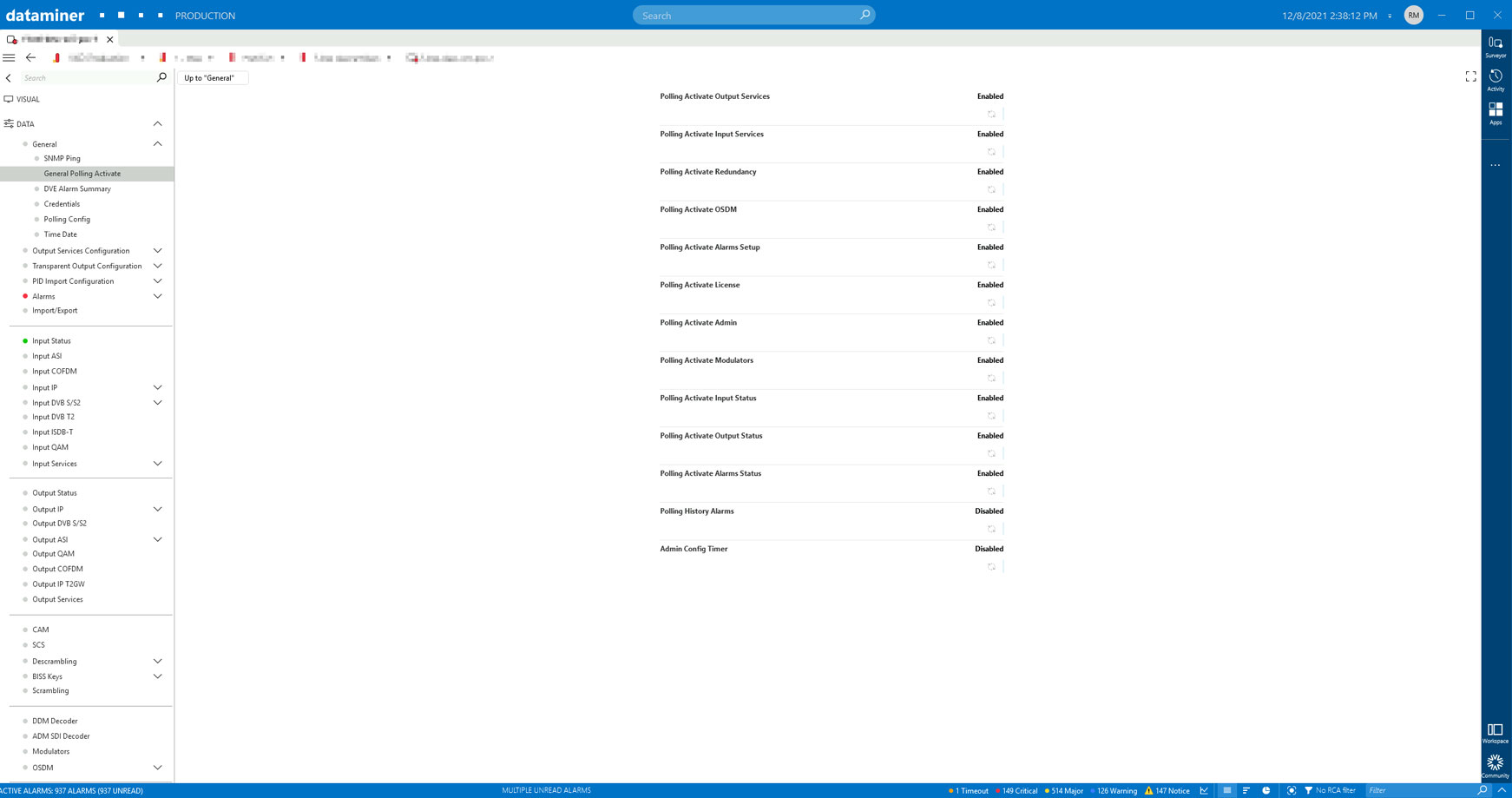Toggle control under Polling Activate Alarms Setup
Image resolution: width=1512 pixels, height=798 pixels.
(x=991, y=265)
